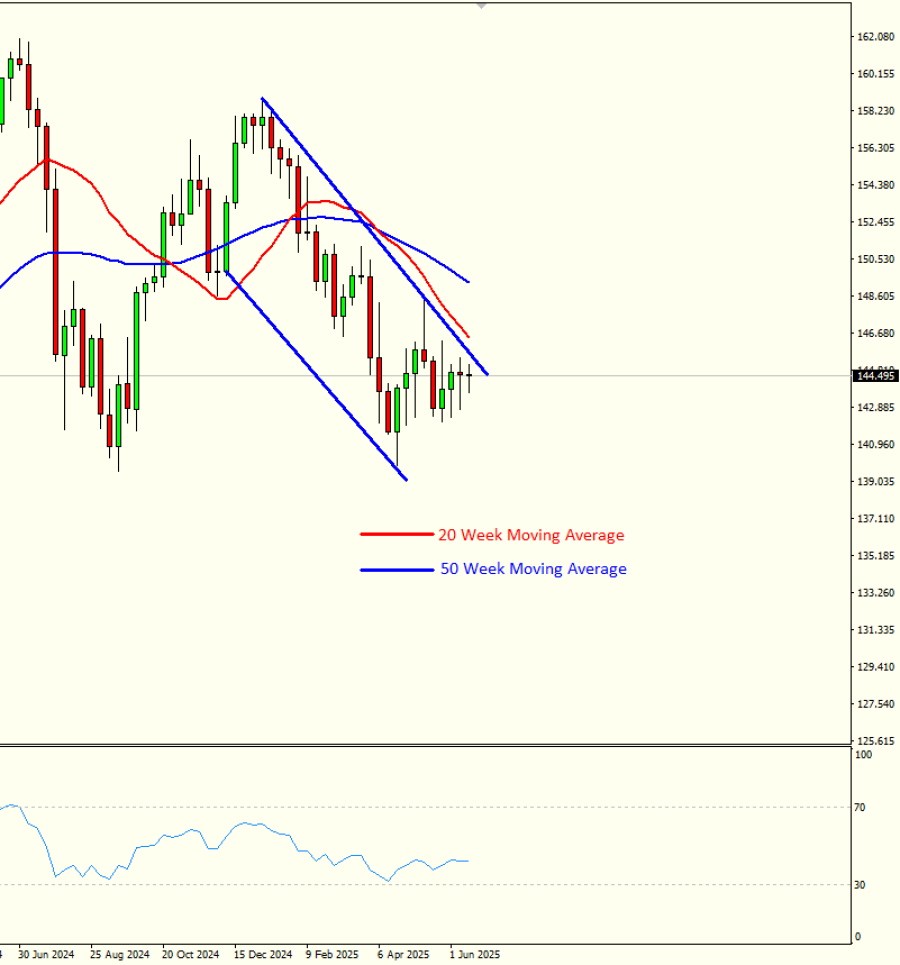Click the current price label 144.495

875,376
